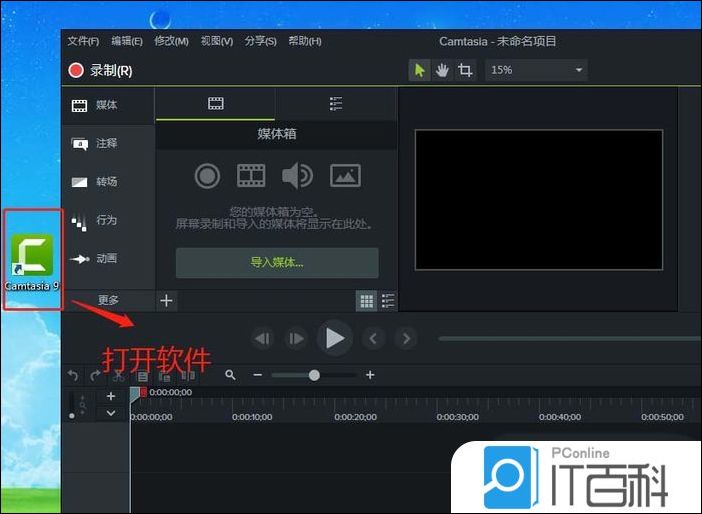Viewport: 702px width, 514px height.
Task: Start recording with the 录制(R) button
Action: click(x=100, y=70)
